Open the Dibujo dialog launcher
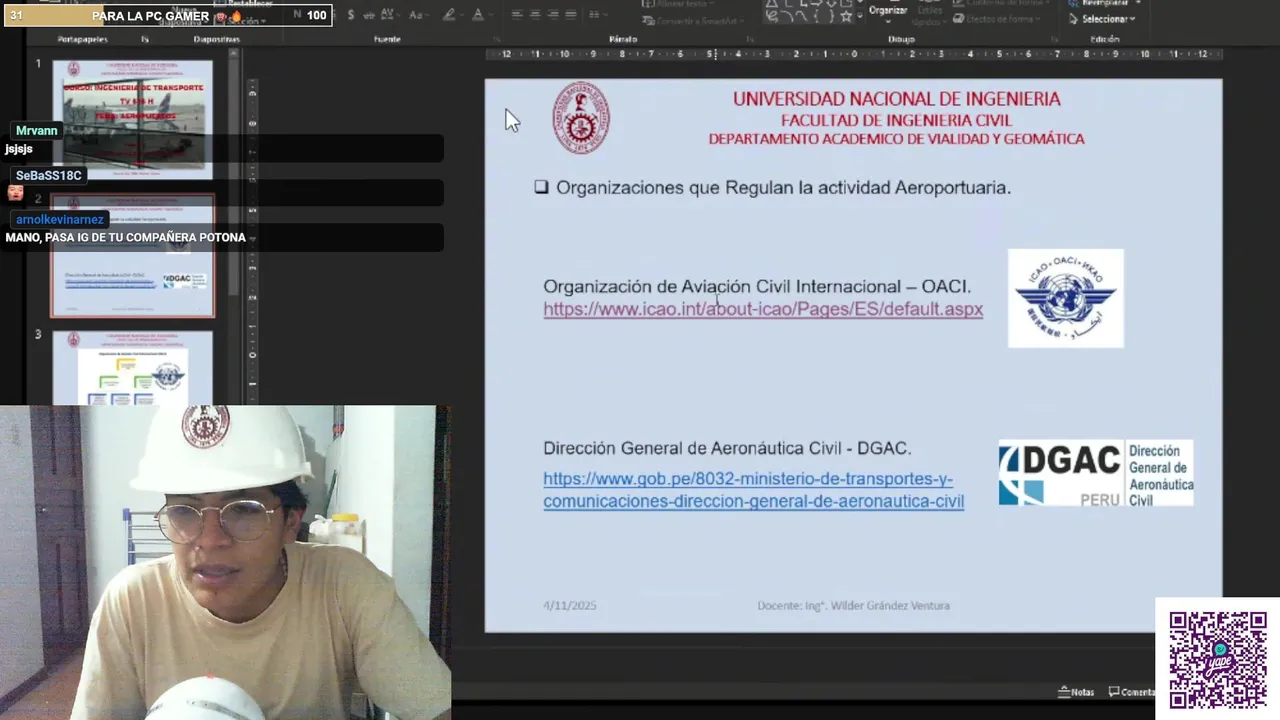1280x720 pixels. pos(1054,39)
